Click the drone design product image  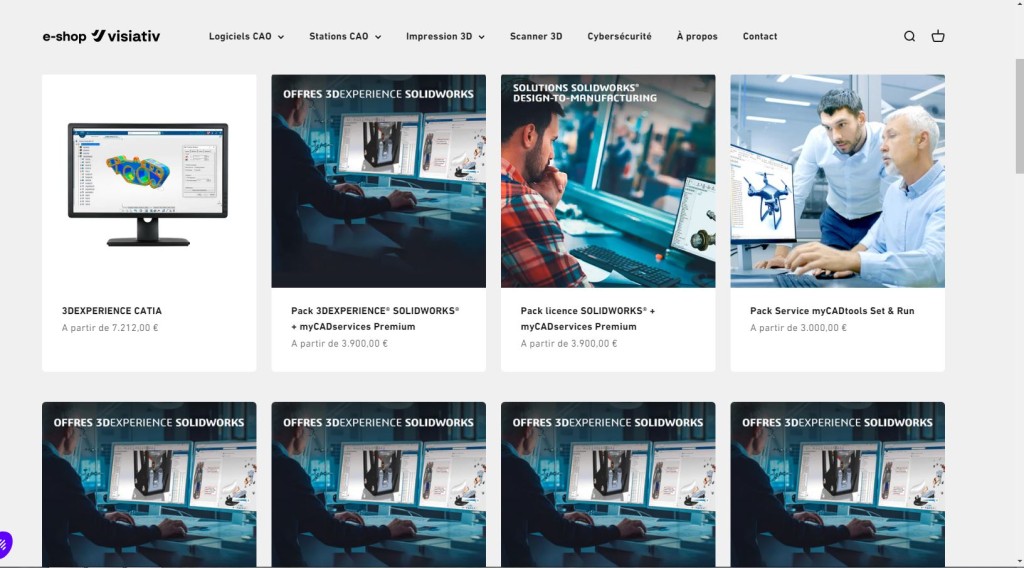point(838,181)
